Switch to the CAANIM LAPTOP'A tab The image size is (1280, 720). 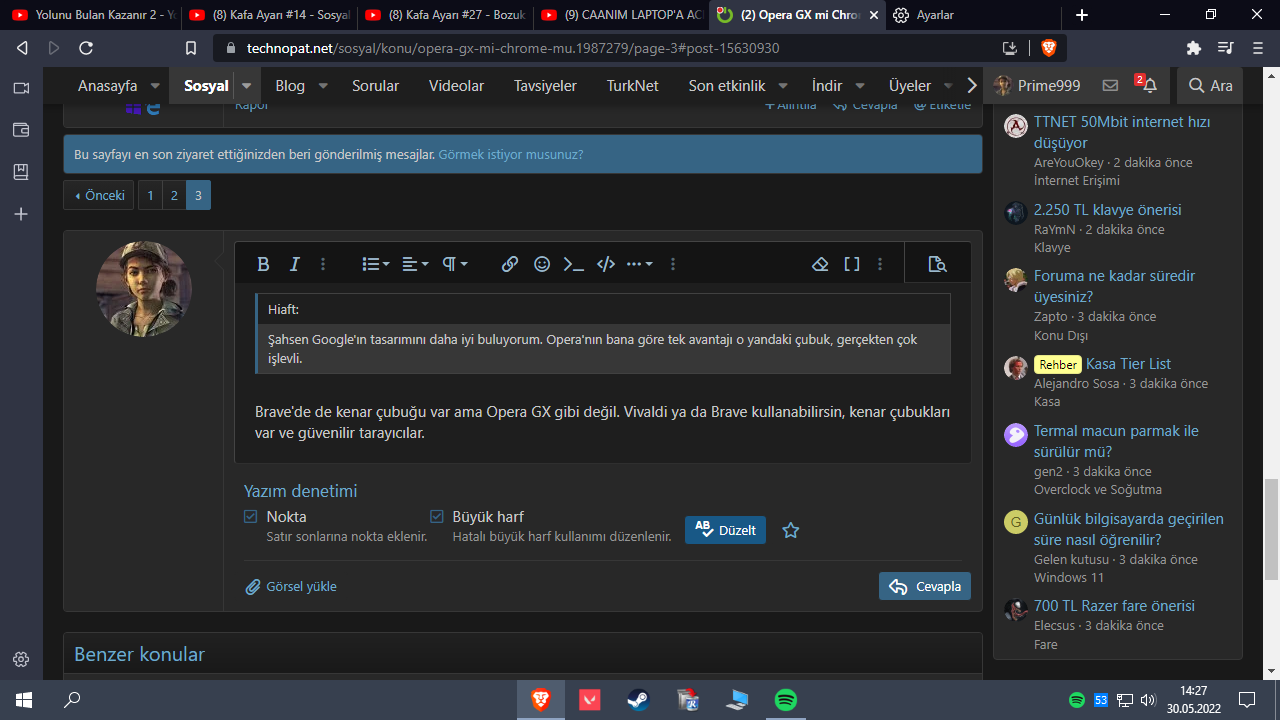pyautogui.click(x=621, y=15)
